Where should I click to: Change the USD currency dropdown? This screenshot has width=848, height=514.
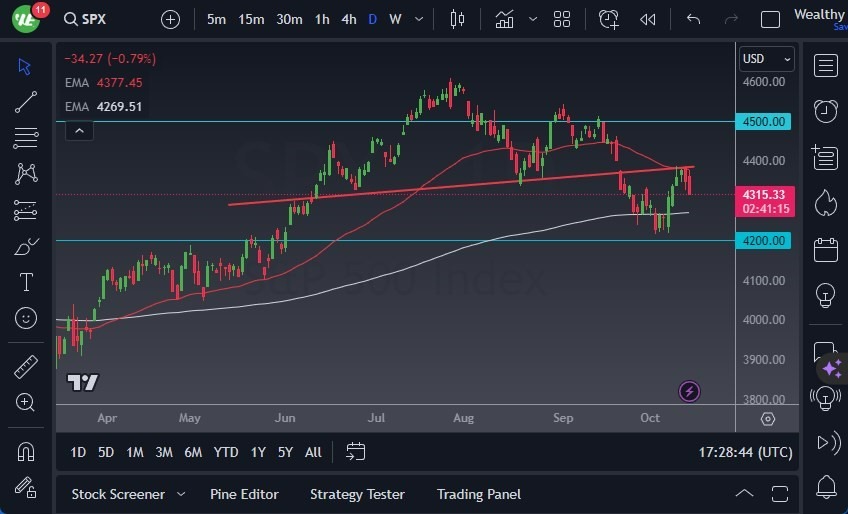pos(767,58)
